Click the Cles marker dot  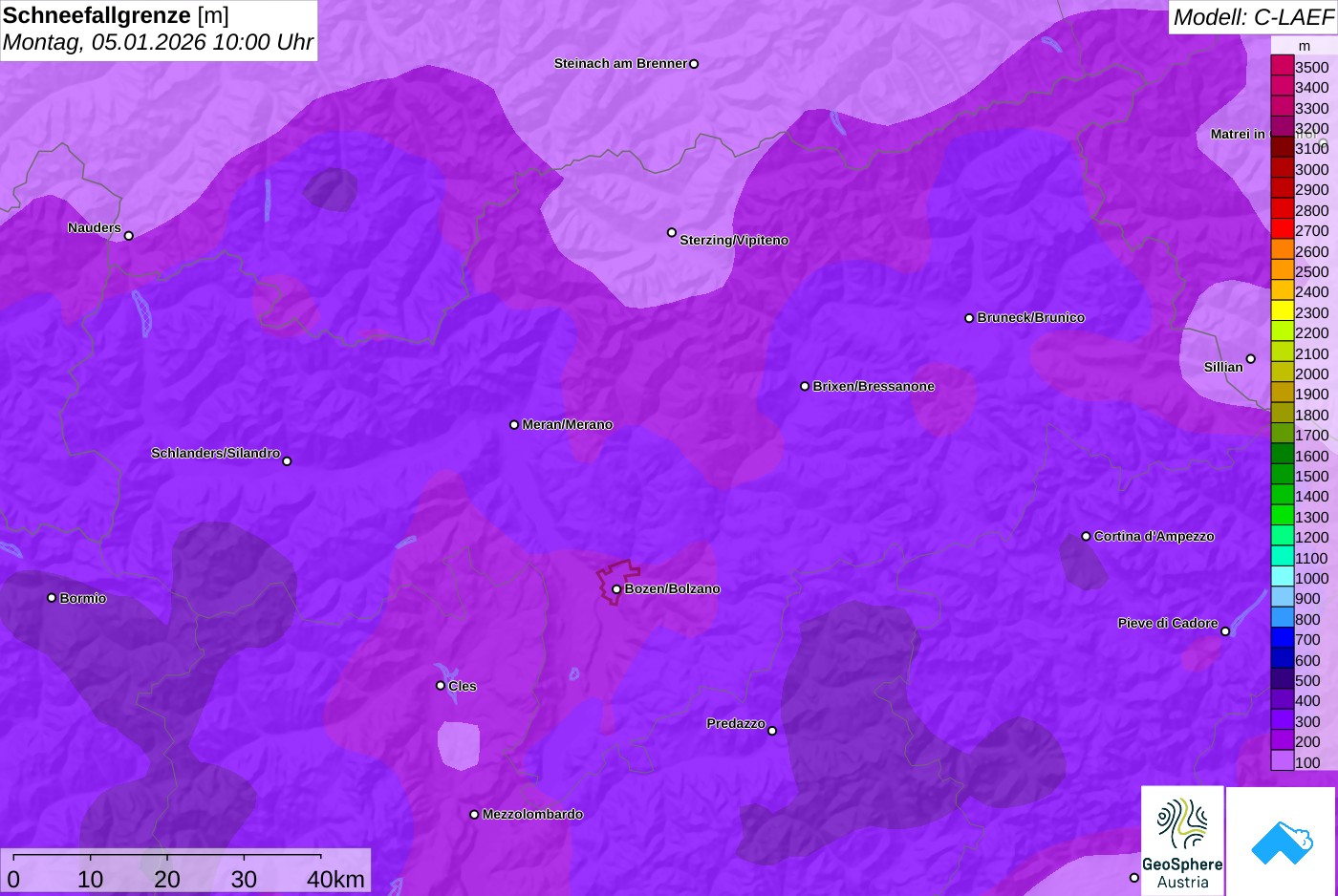click(441, 686)
